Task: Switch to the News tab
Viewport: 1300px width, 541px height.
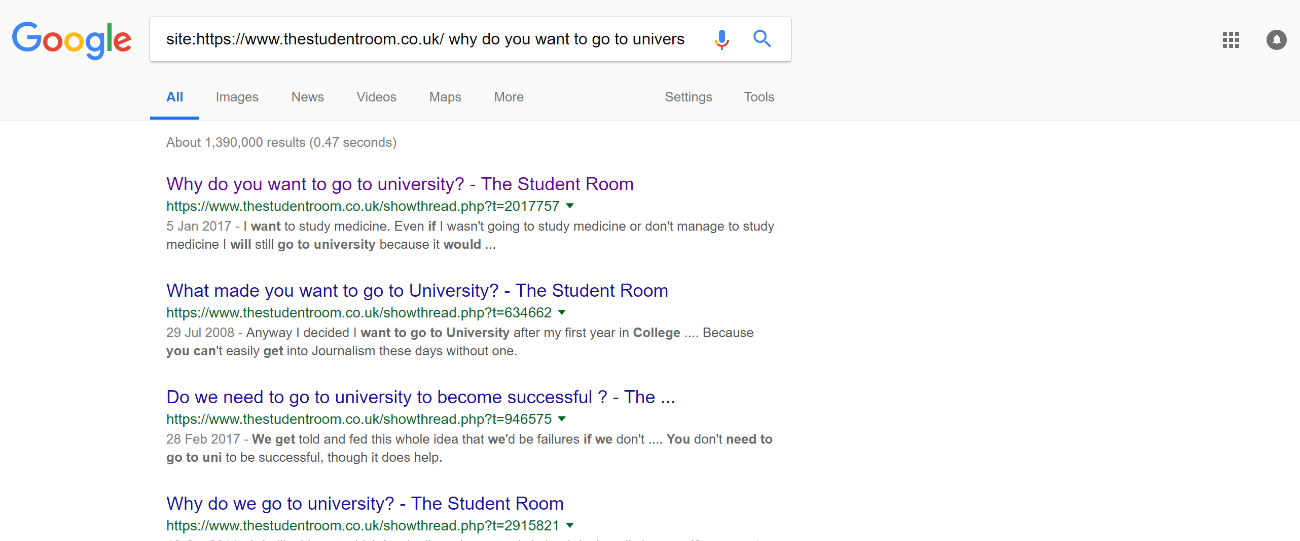Action: point(307,97)
